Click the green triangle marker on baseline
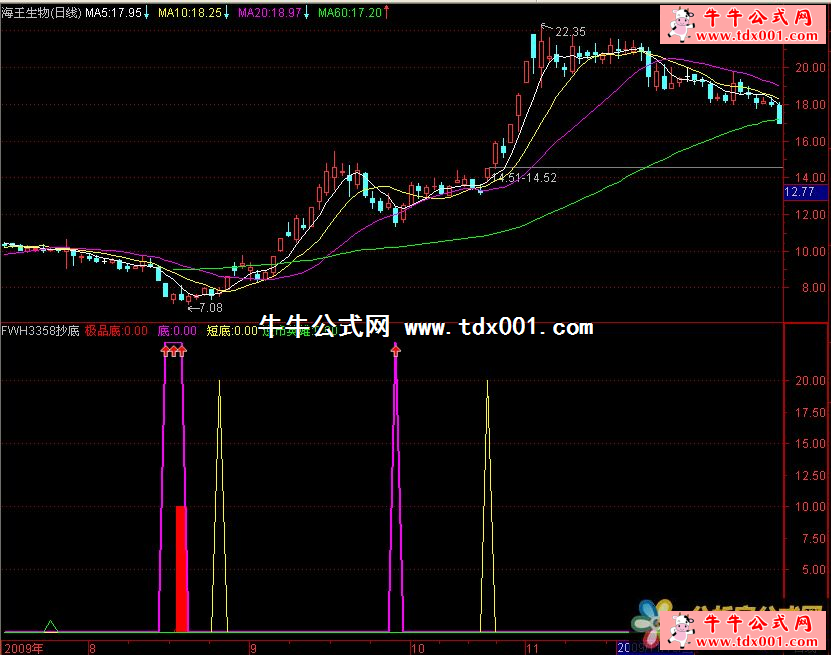This screenshot has width=831, height=655. coord(52,627)
